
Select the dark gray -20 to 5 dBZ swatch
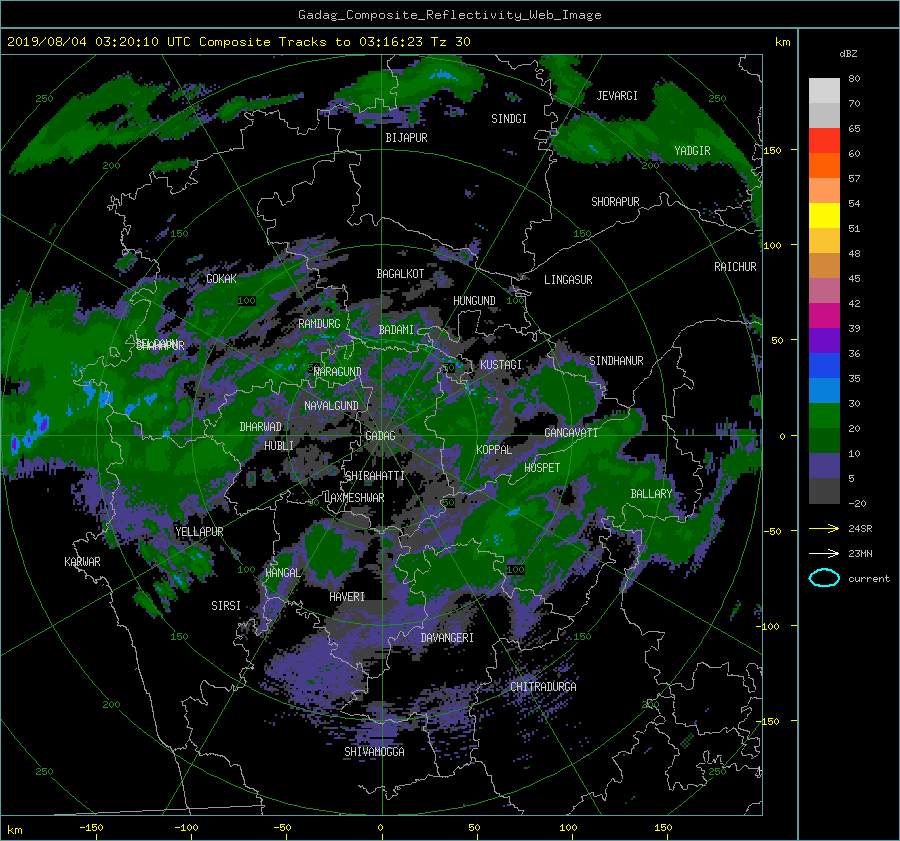[x=824, y=491]
